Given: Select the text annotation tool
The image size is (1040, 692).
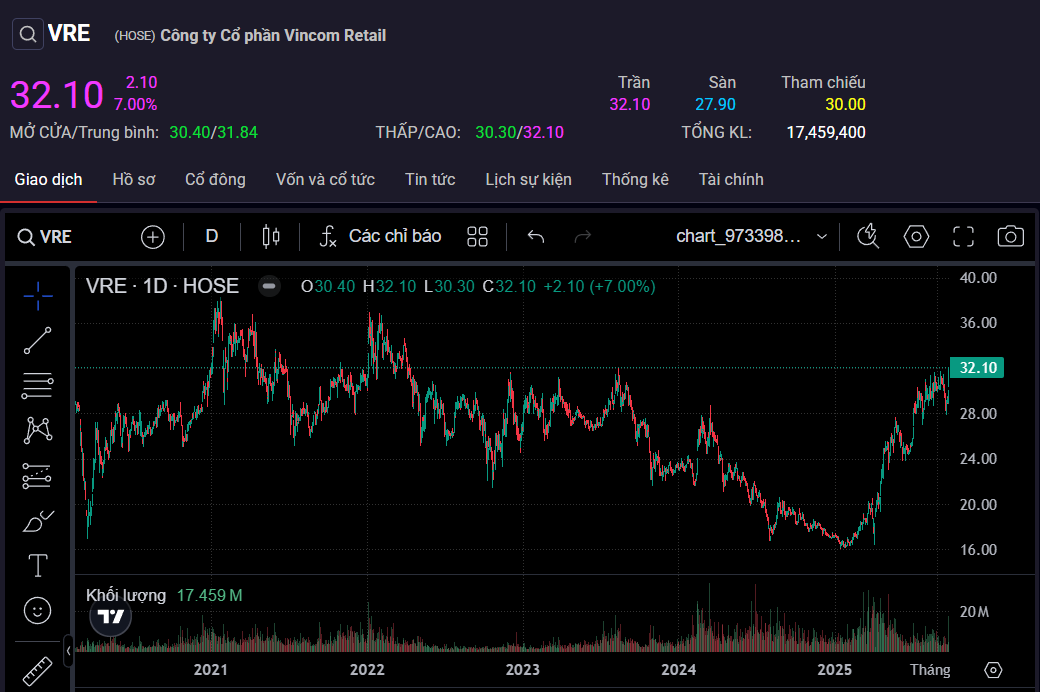Looking at the screenshot, I should (37, 566).
